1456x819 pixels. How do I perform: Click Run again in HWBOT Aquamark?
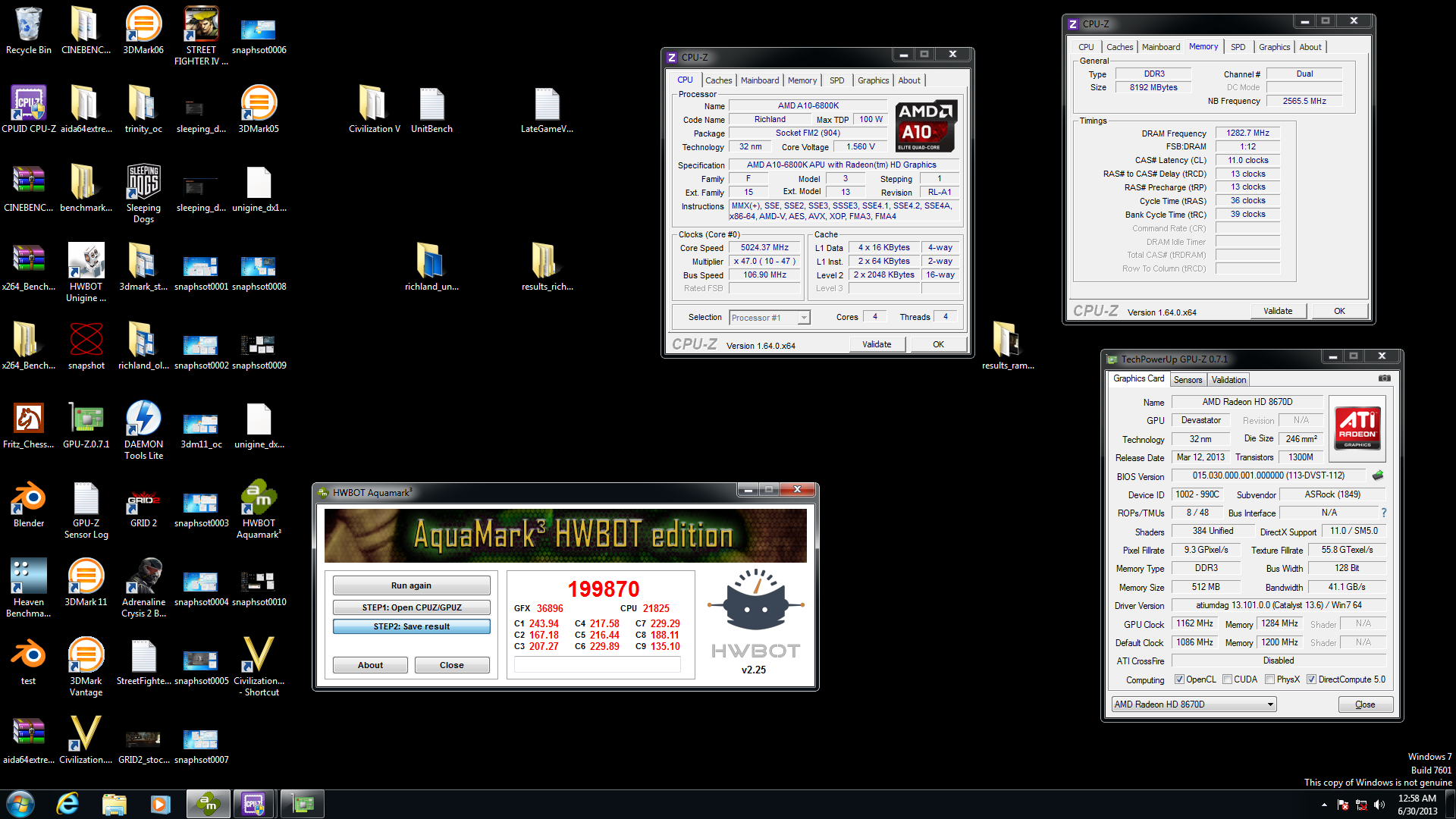[x=411, y=585]
